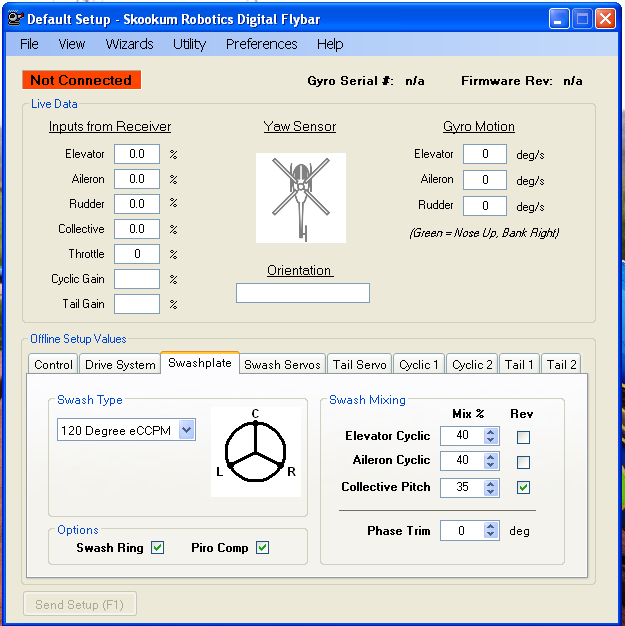Click the helicopter yaw sensor image
Screen dimensions: 625x626
(x=301, y=198)
